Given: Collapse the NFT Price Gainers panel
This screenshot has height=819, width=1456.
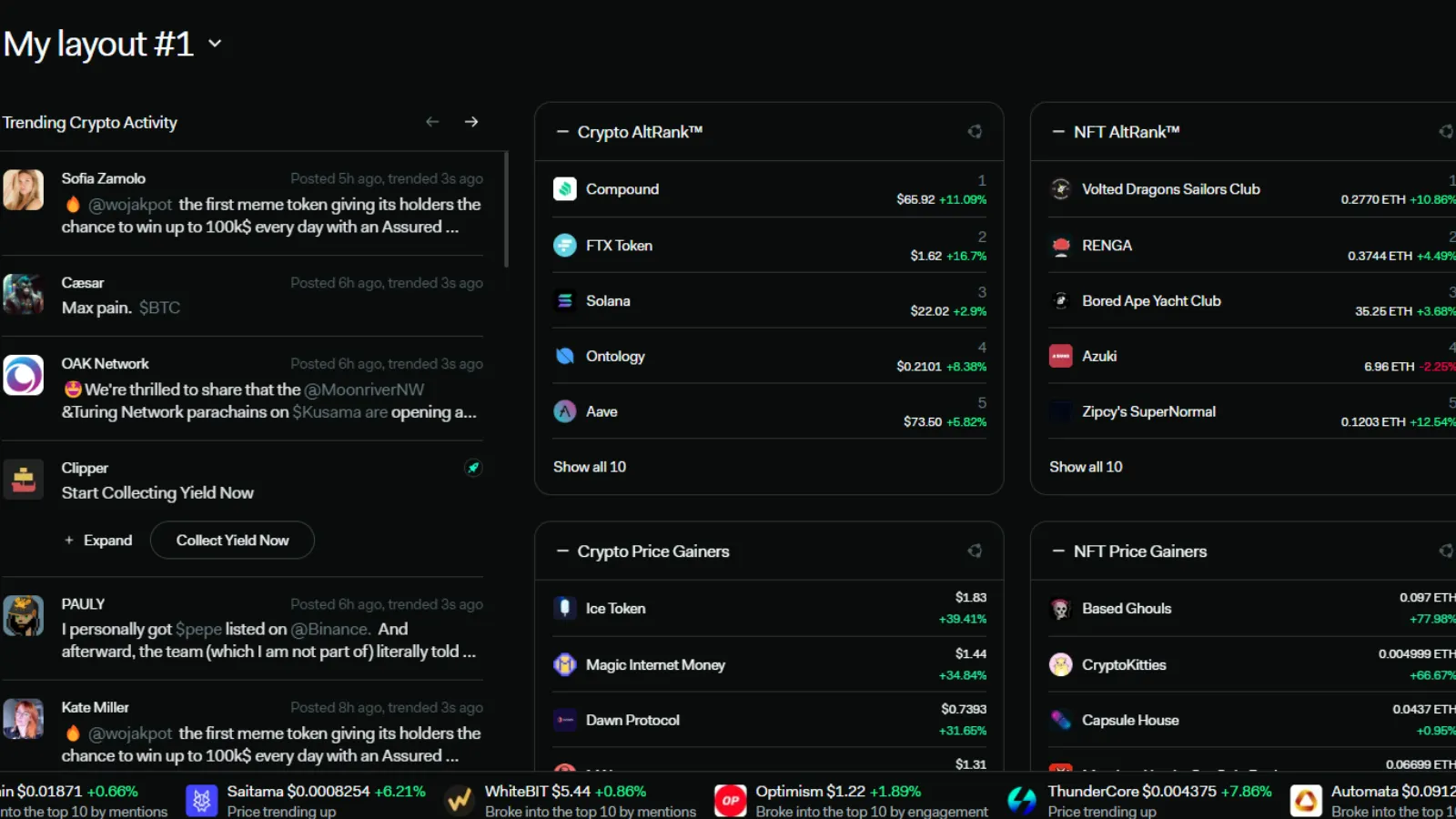Looking at the screenshot, I should click(x=1057, y=551).
